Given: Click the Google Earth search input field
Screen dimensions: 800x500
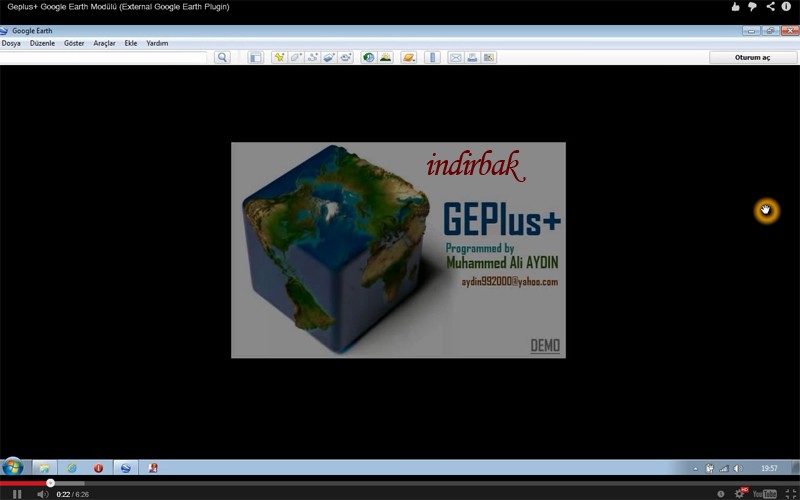Looking at the screenshot, I should pos(104,57).
